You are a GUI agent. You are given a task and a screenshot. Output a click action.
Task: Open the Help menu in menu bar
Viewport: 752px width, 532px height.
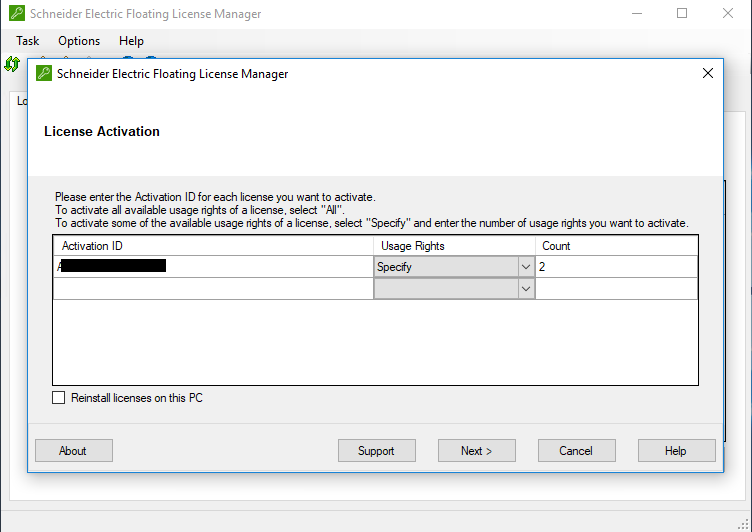131,41
